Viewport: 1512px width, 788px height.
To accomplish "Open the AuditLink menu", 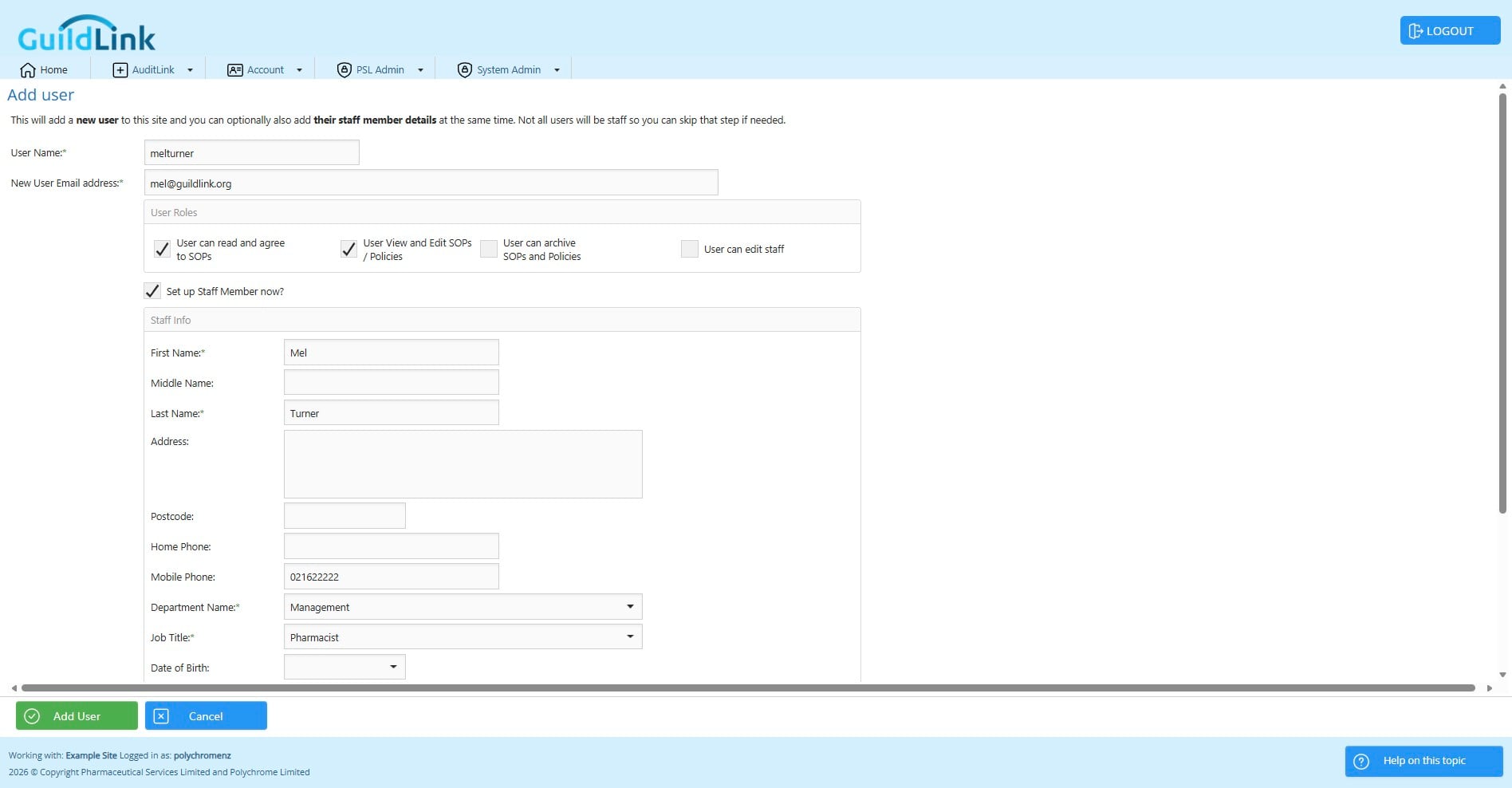I will 154,70.
